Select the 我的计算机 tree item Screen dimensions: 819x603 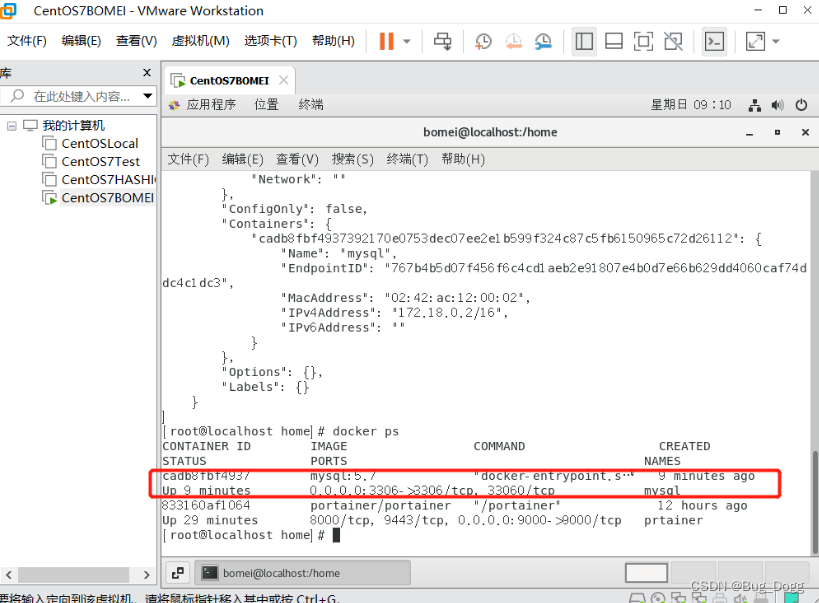[73, 125]
